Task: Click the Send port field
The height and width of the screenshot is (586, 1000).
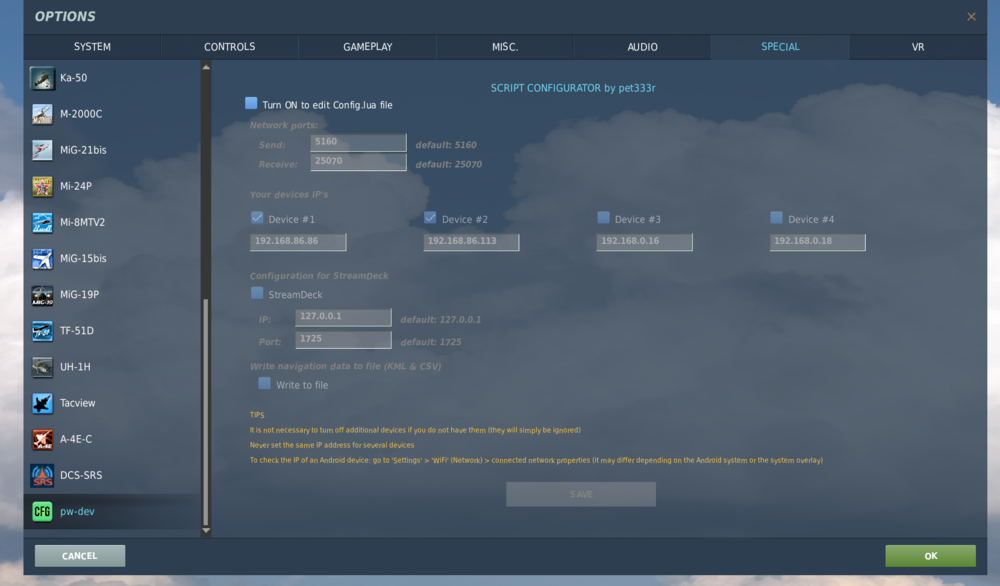Action: pos(358,142)
